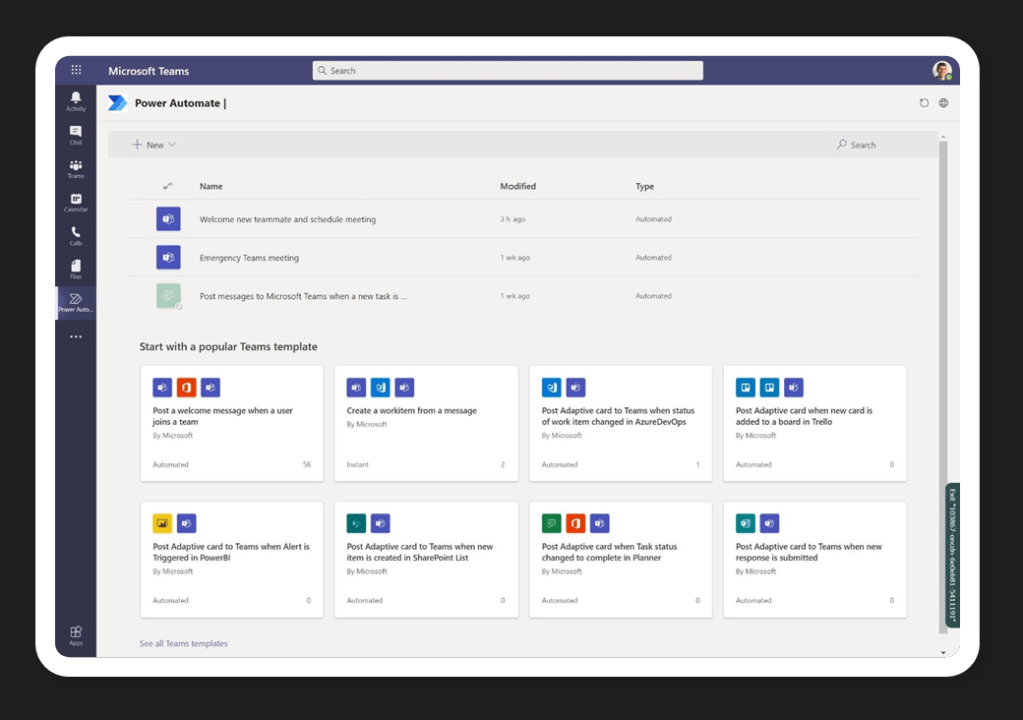Go to Teams in the sidebar

point(76,168)
